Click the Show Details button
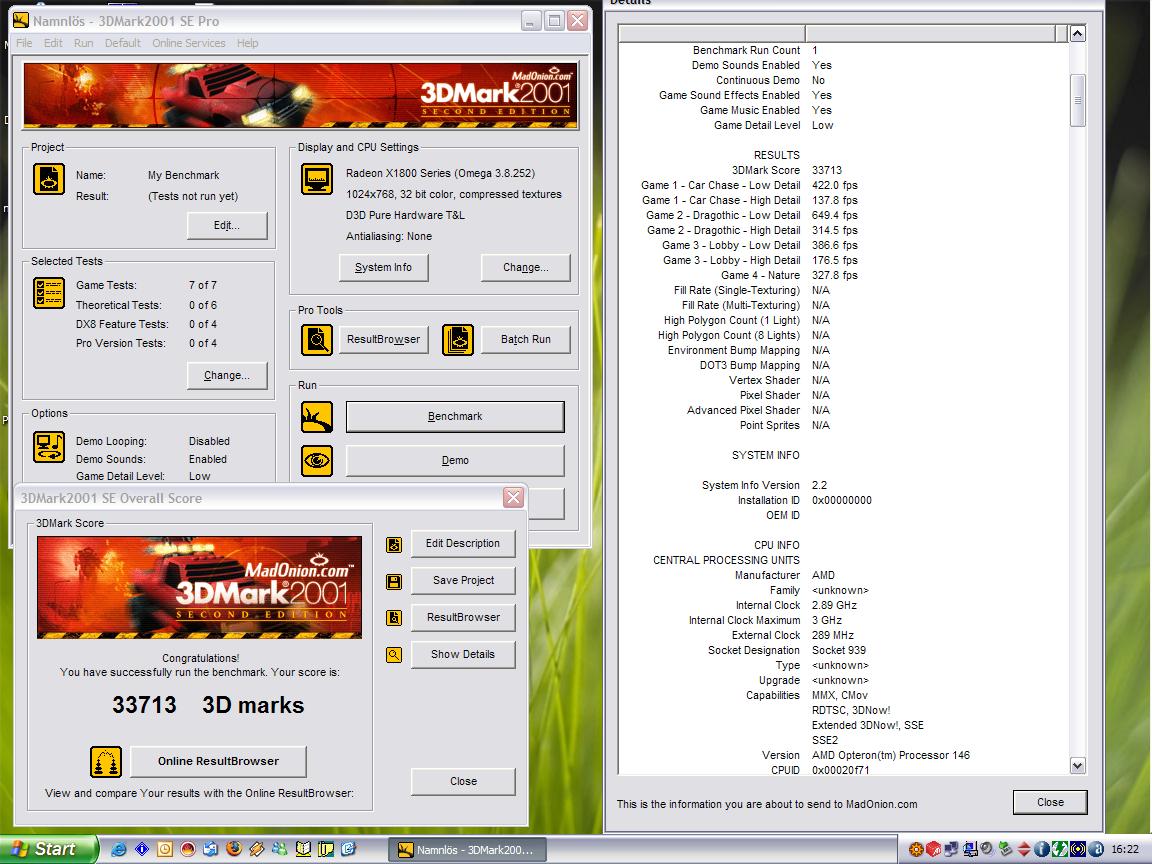The width and height of the screenshot is (1152, 864). tap(463, 655)
